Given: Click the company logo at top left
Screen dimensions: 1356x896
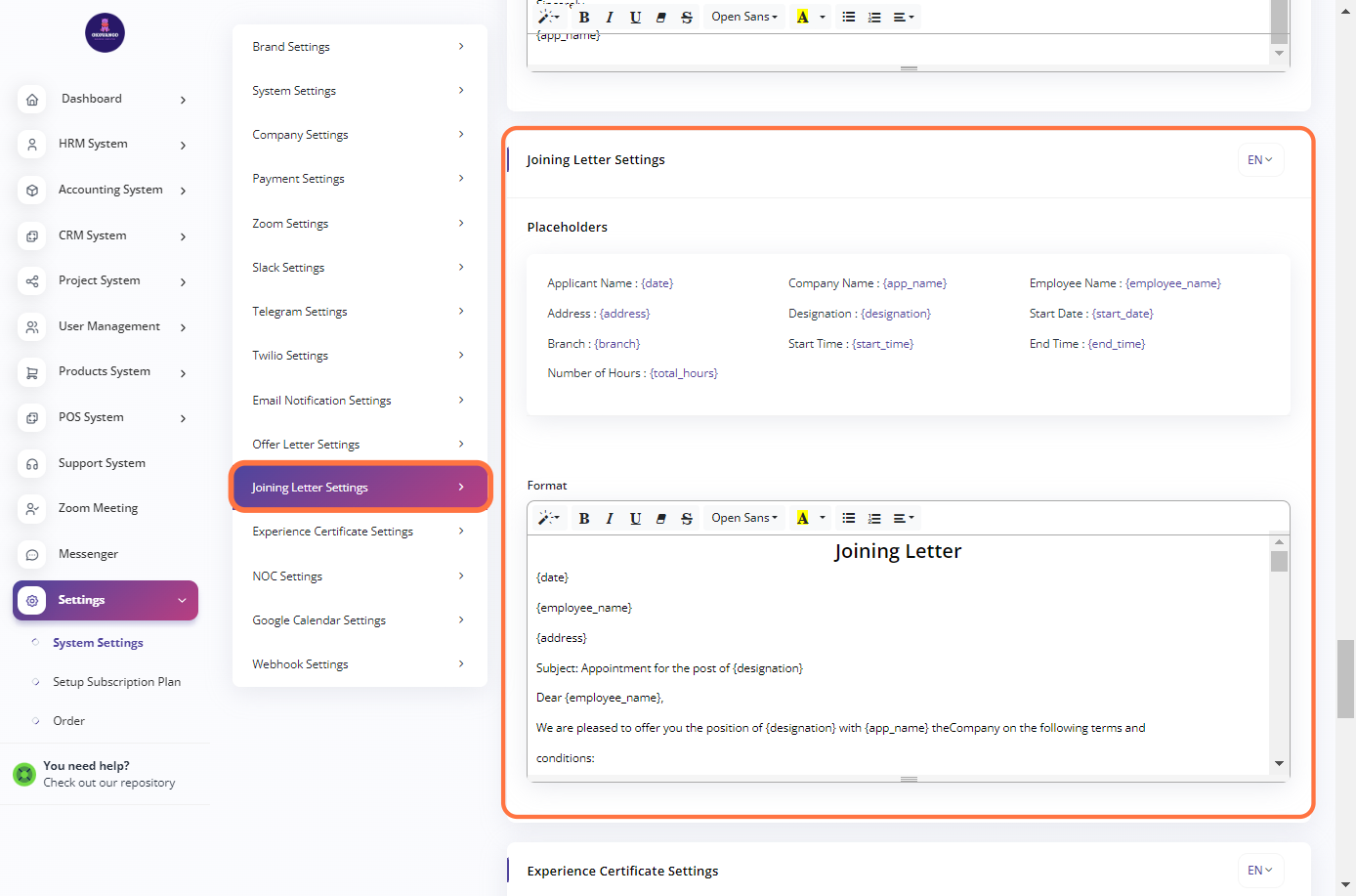Looking at the screenshot, I should (105, 33).
